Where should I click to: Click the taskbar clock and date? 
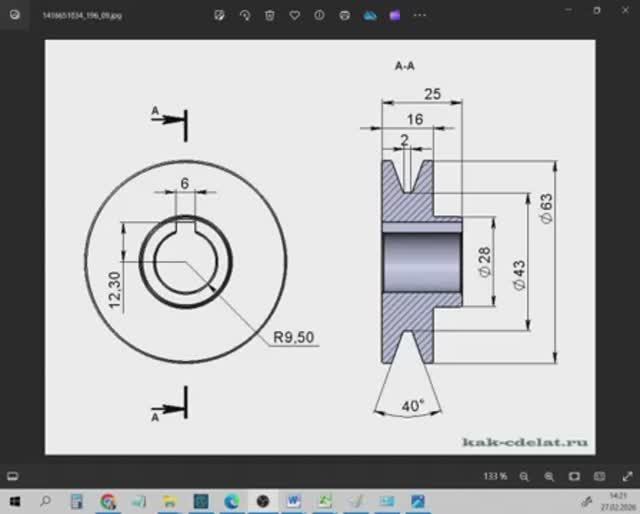pyautogui.click(x=619, y=502)
